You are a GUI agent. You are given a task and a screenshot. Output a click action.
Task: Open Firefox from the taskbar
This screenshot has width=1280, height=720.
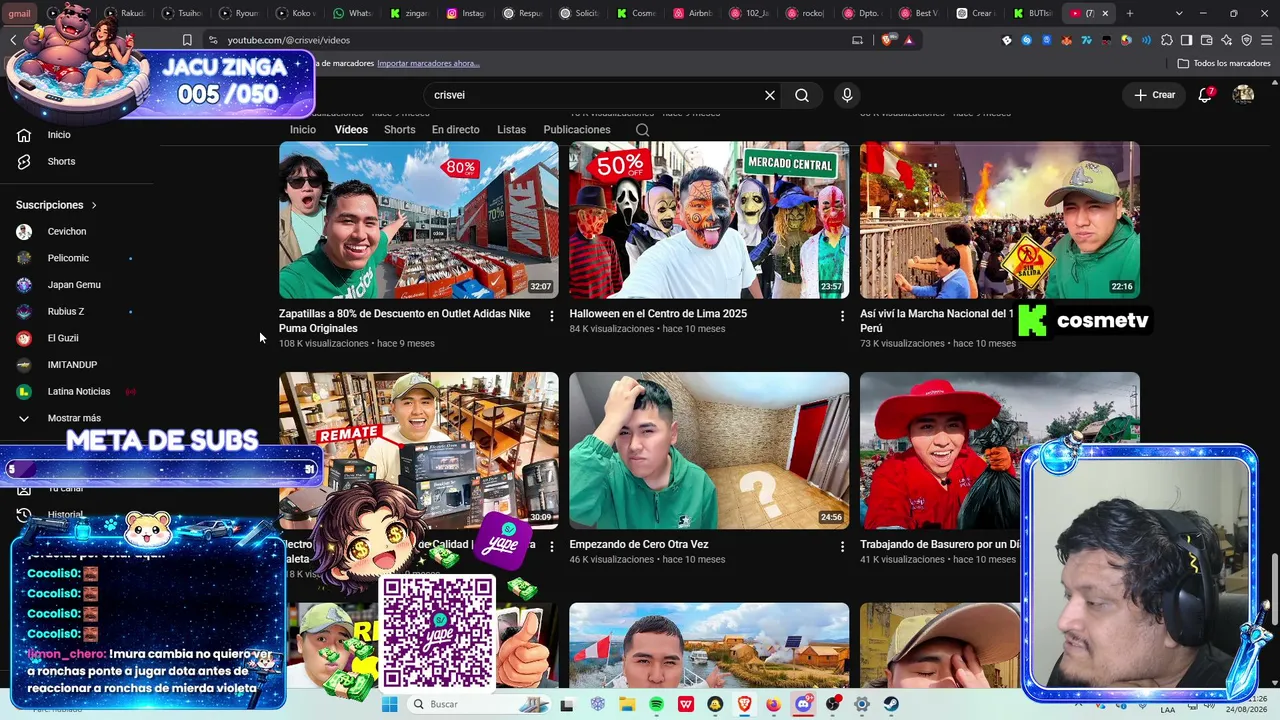click(x=773, y=704)
